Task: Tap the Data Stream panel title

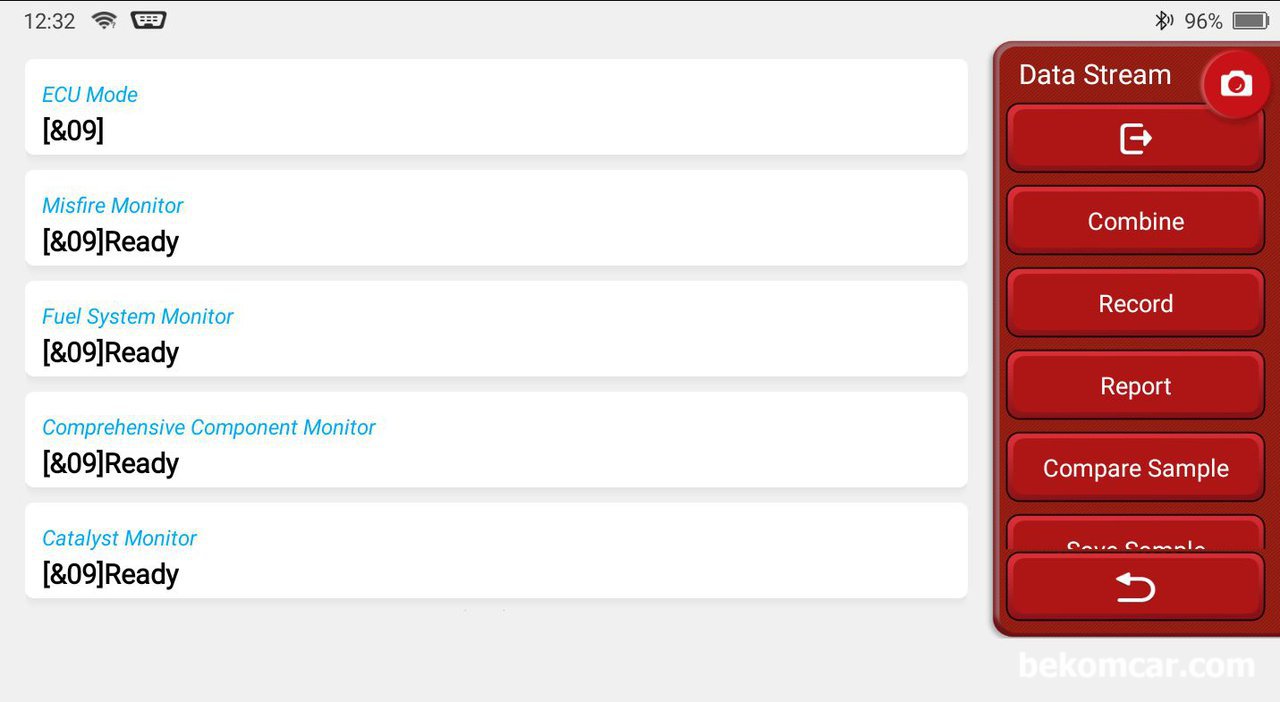Action: tap(1095, 75)
